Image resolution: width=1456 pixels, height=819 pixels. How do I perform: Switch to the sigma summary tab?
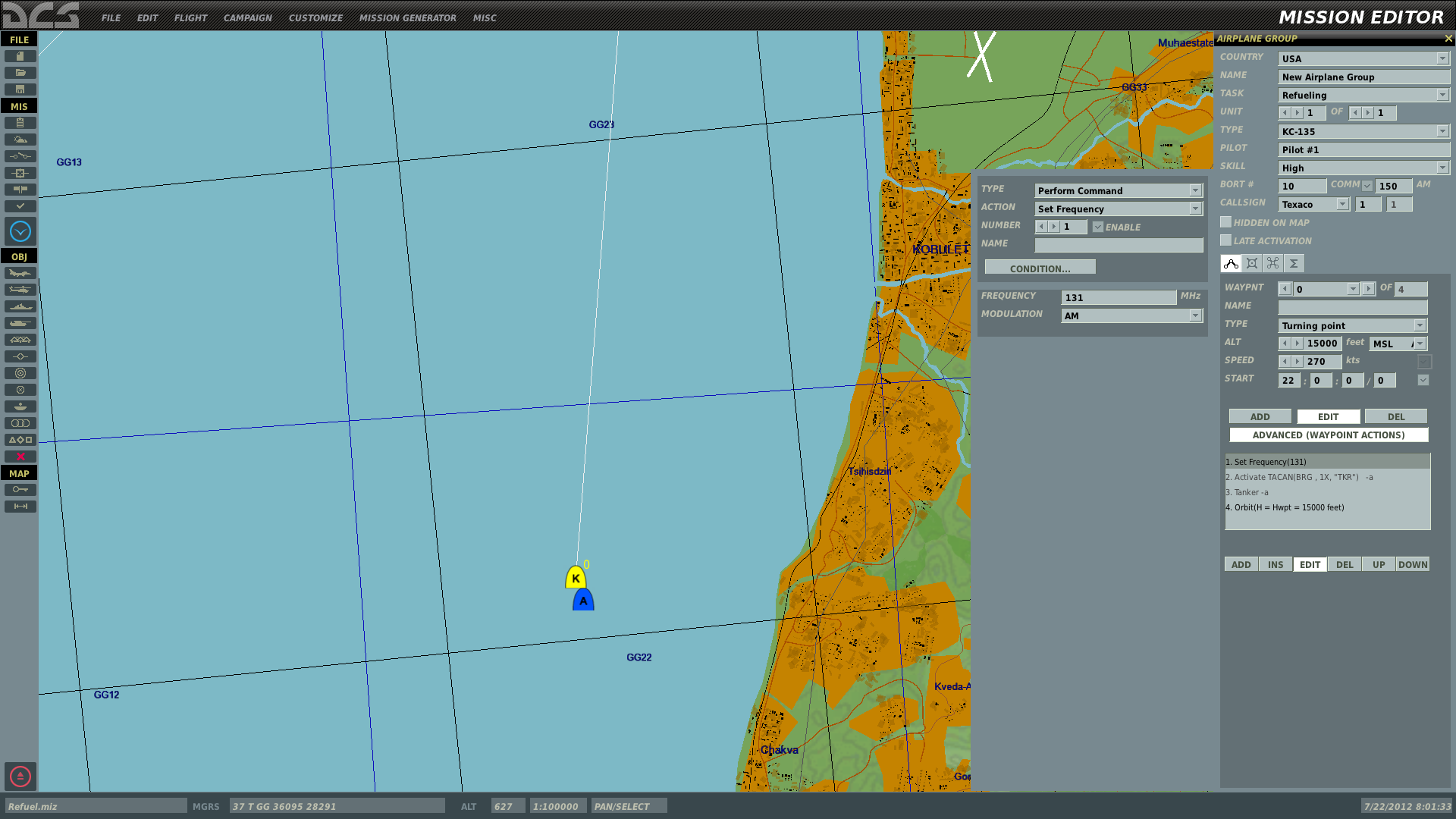click(1294, 263)
